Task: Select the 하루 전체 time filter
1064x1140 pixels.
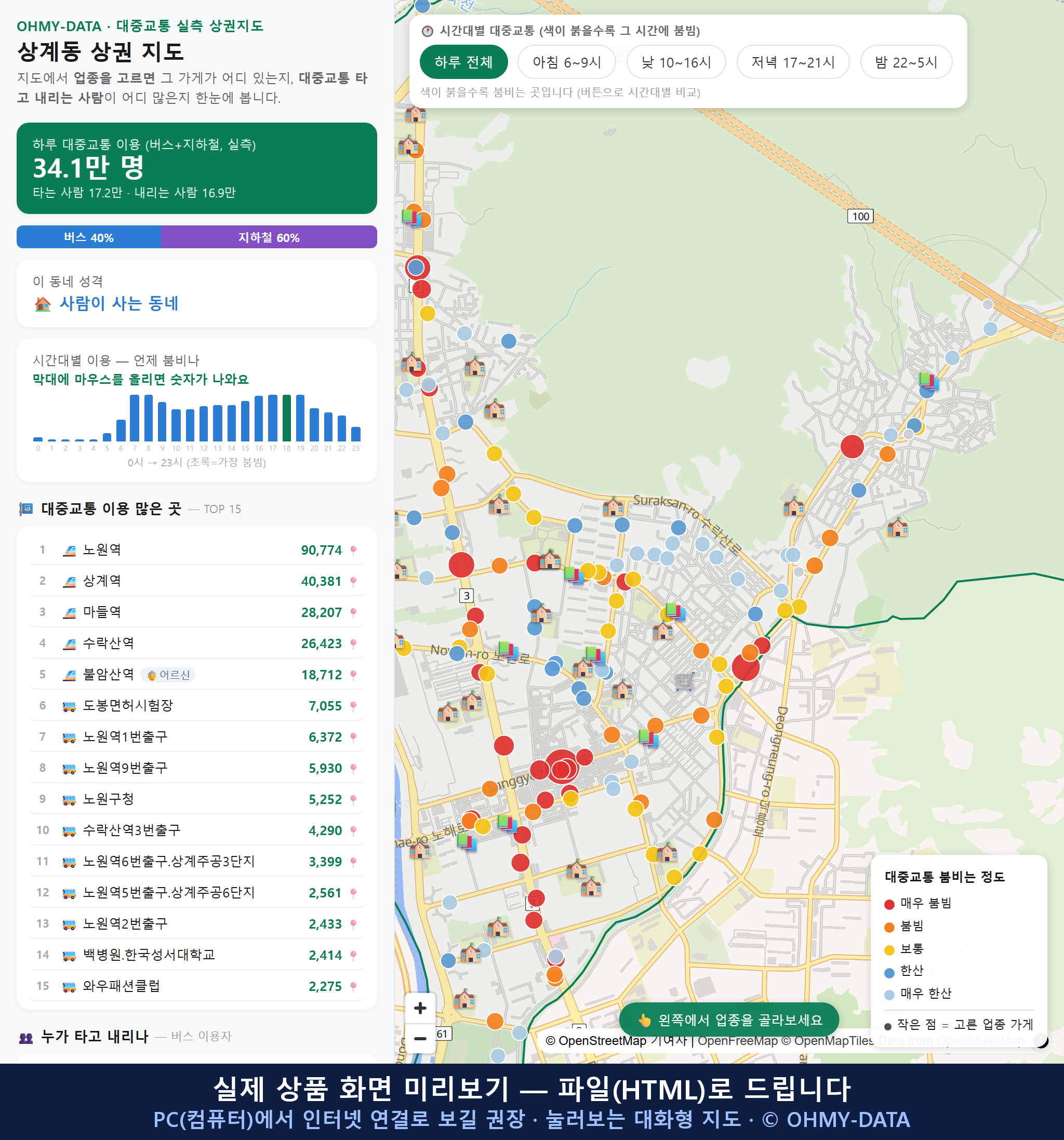Action: point(463,62)
